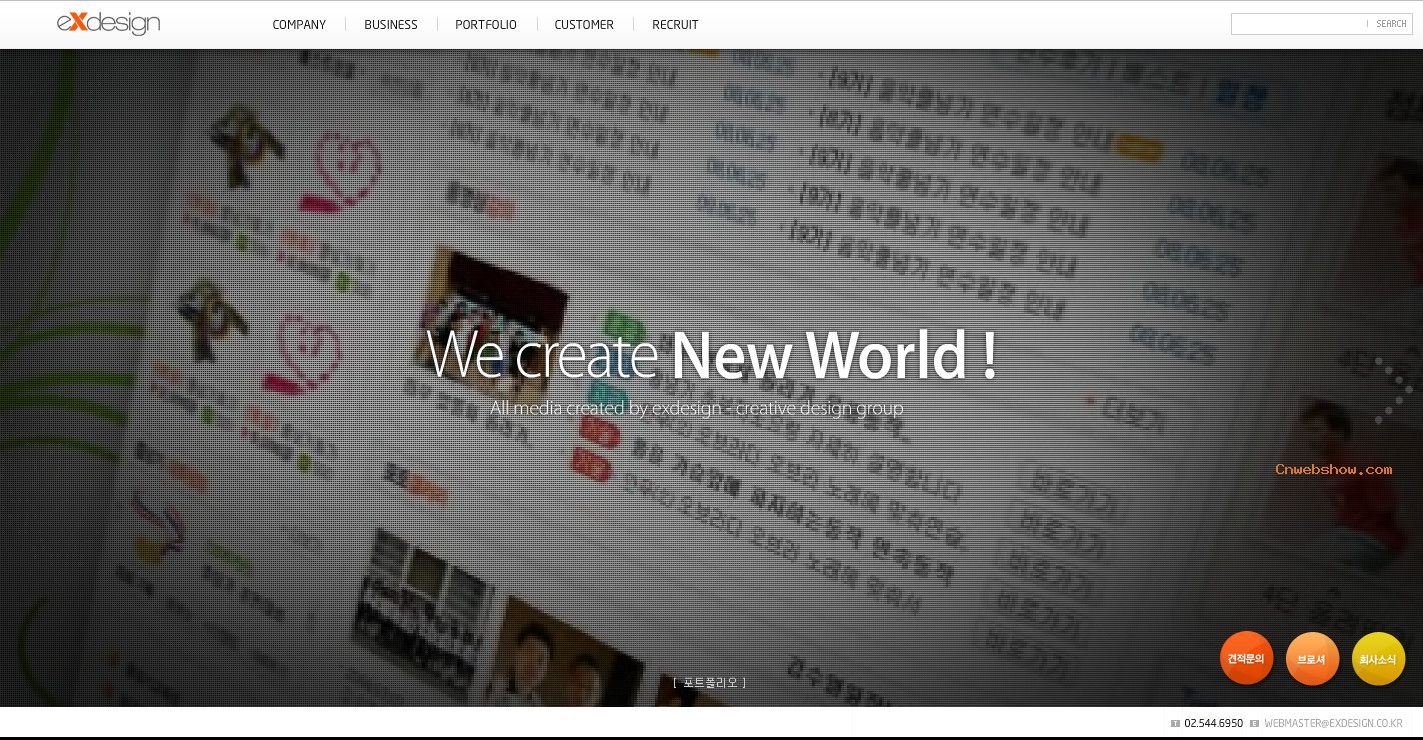Click the dotted arrow on right edge
The height and width of the screenshot is (740, 1423).
coord(1394,390)
